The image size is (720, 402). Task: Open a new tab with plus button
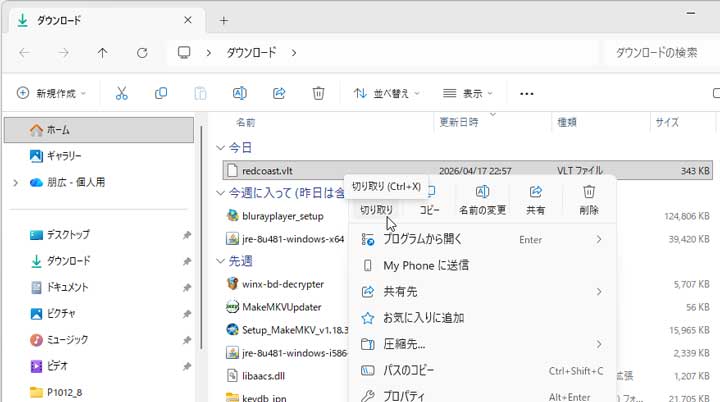[x=224, y=20]
